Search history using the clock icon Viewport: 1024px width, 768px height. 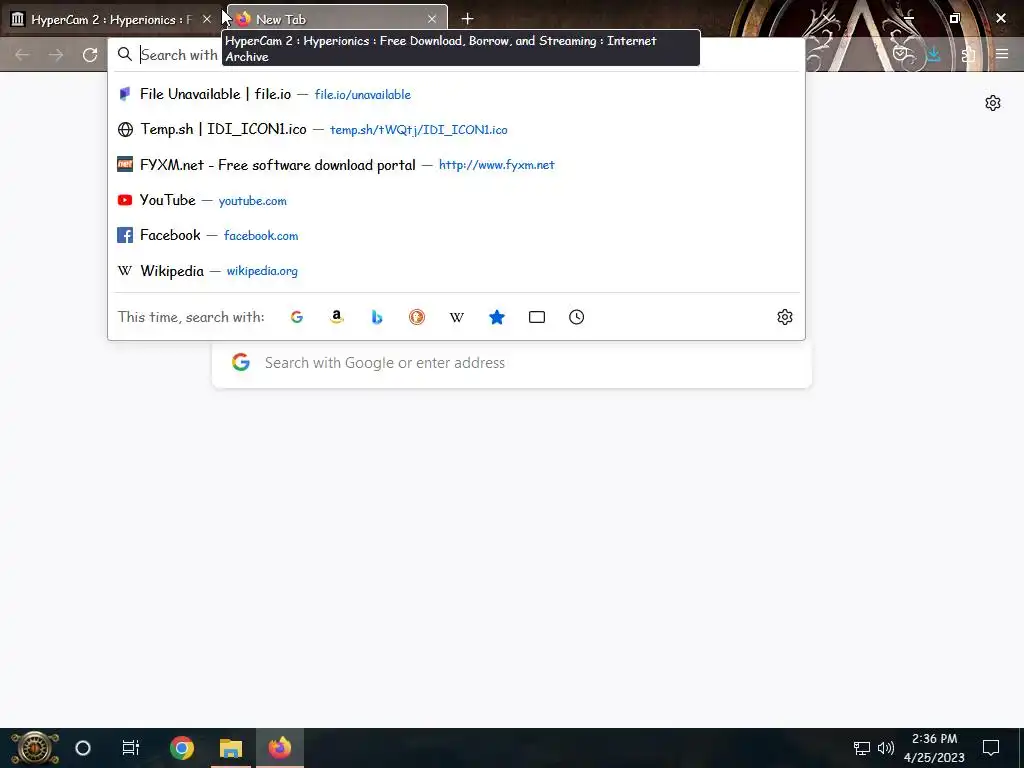pyautogui.click(x=577, y=317)
